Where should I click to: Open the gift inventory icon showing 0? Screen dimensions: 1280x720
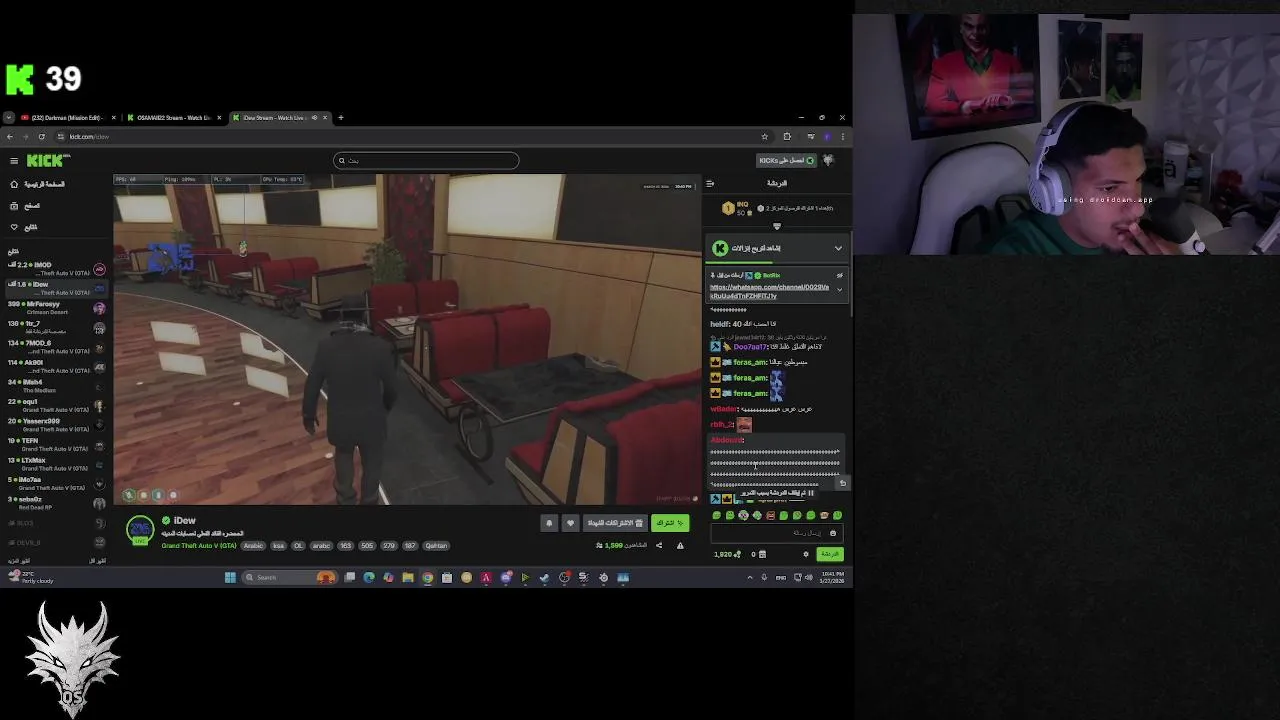pyautogui.click(x=759, y=554)
